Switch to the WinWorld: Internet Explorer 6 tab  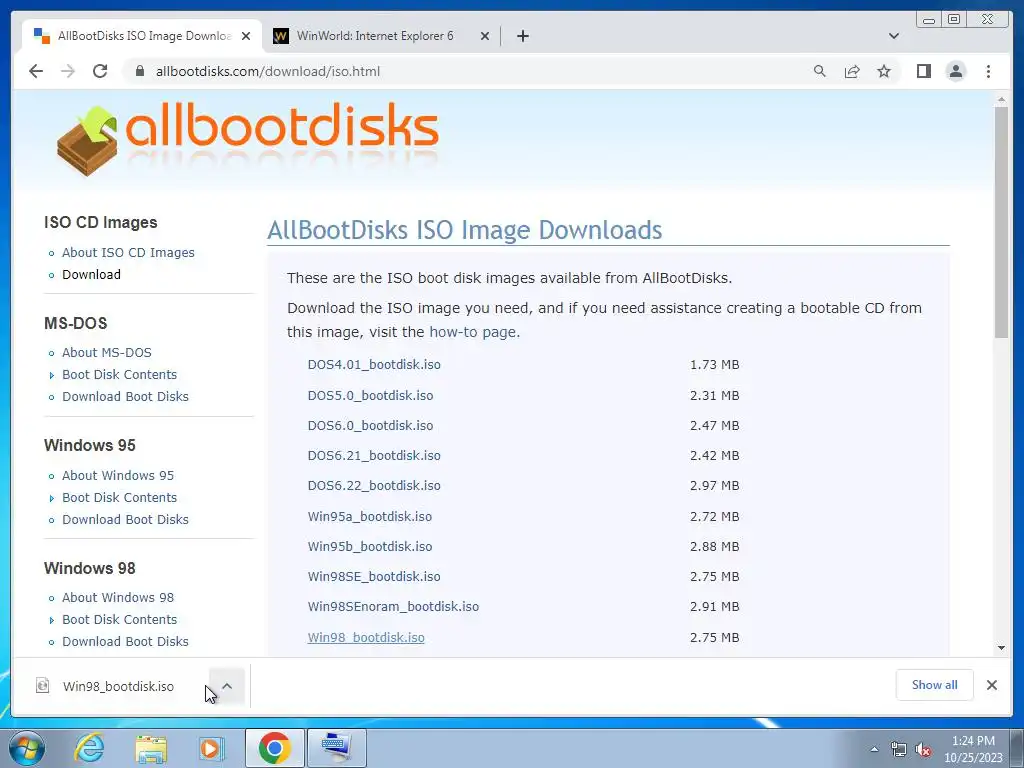click(374, 36)
